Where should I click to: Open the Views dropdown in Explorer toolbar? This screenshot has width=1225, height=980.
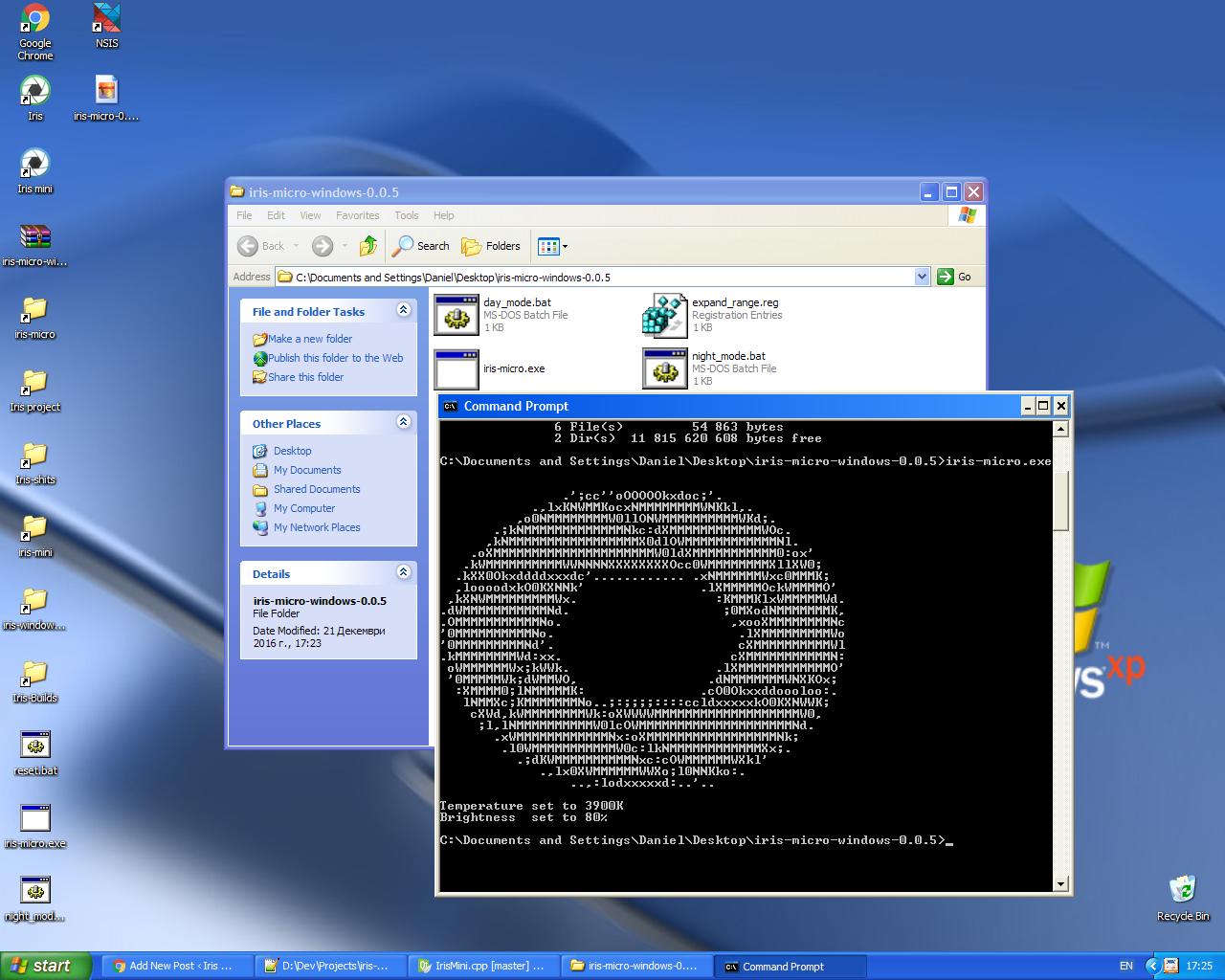(552, 246)
